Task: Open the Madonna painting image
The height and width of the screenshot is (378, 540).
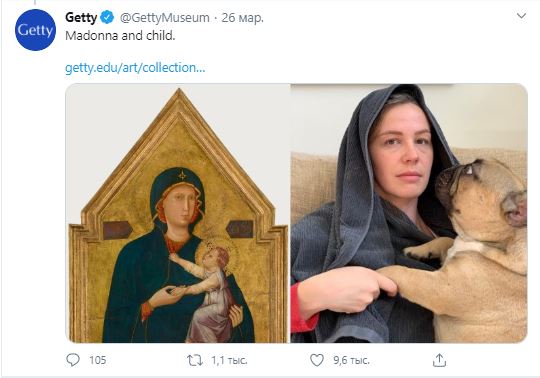Action: click(x=178, y=213)
